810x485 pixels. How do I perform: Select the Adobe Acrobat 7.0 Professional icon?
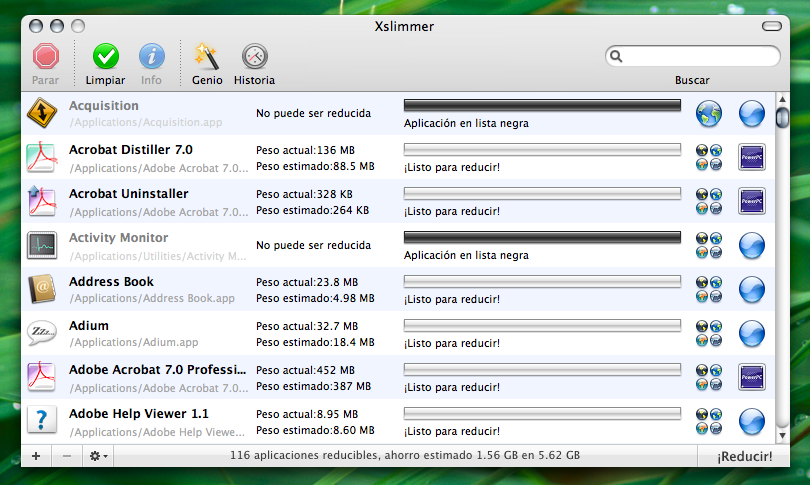[42, 377]
